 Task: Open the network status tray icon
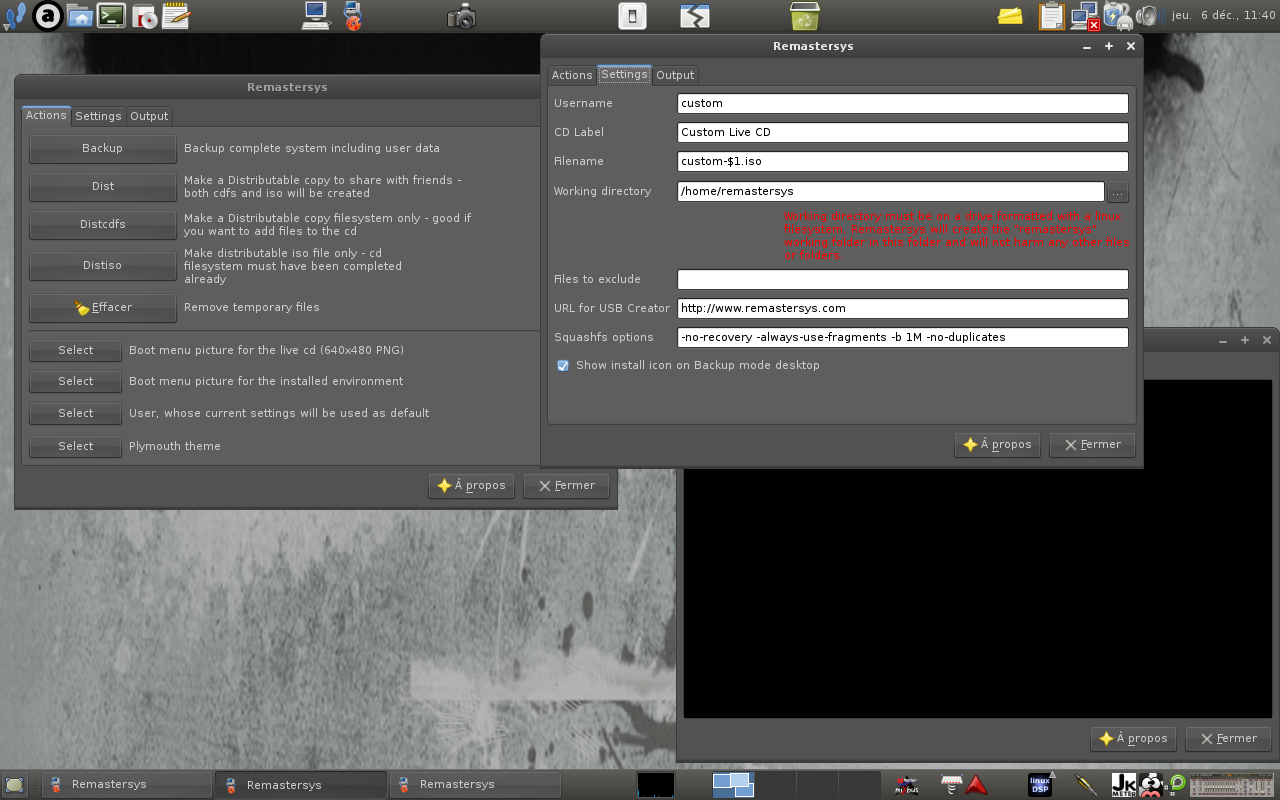1084,16
